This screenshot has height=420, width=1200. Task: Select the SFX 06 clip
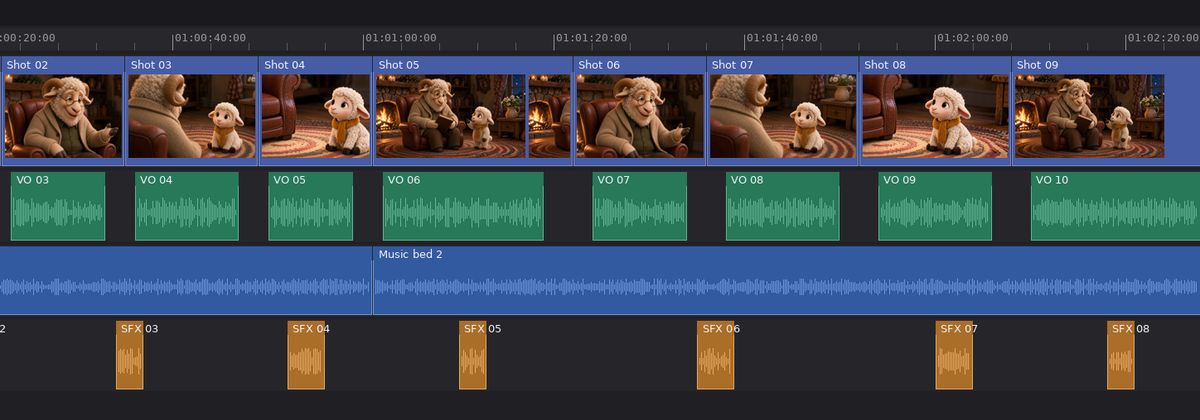tap(715, 355)
